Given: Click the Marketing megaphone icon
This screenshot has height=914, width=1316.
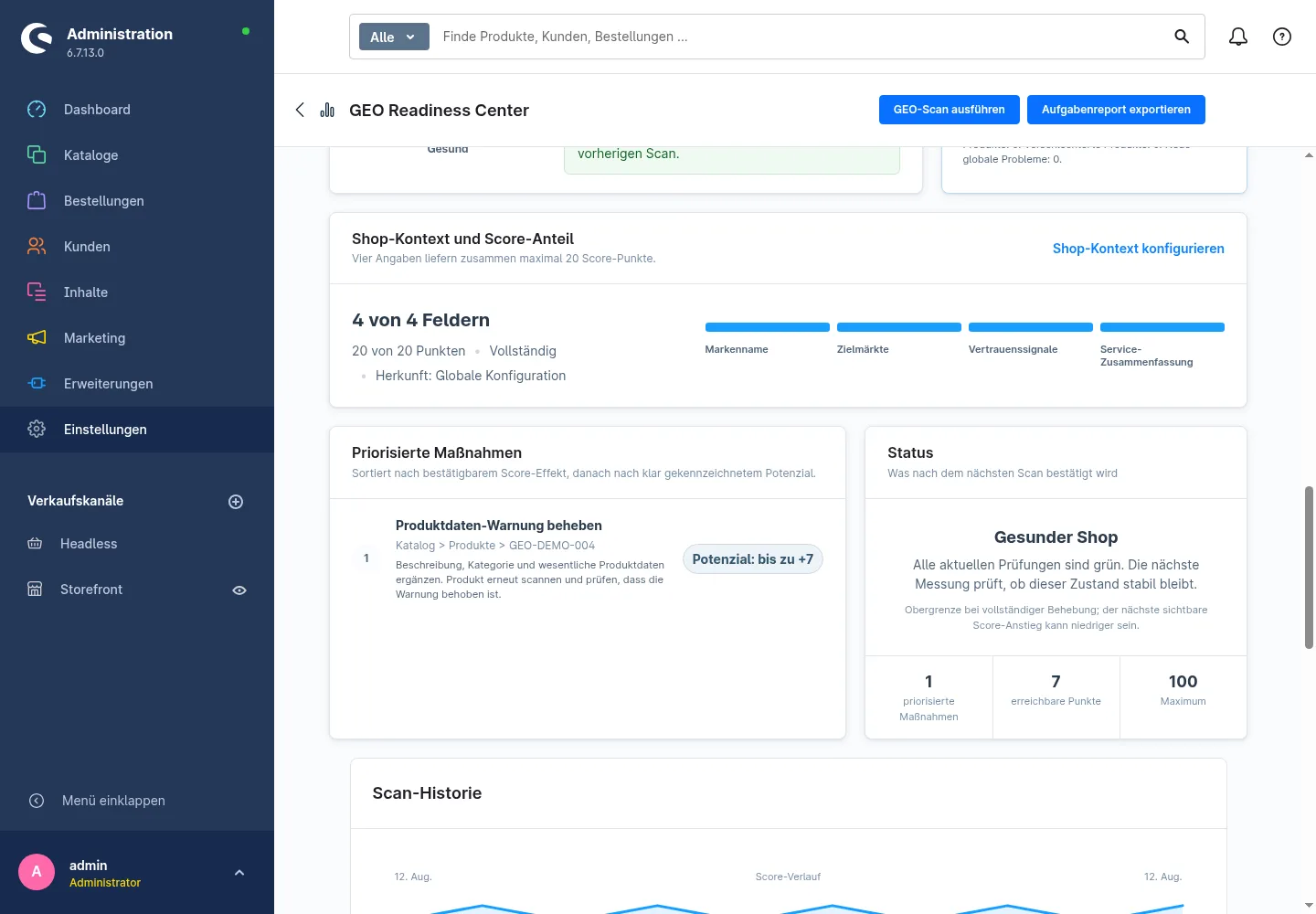Looking at the screenshot, I should (x=37, y=338).
